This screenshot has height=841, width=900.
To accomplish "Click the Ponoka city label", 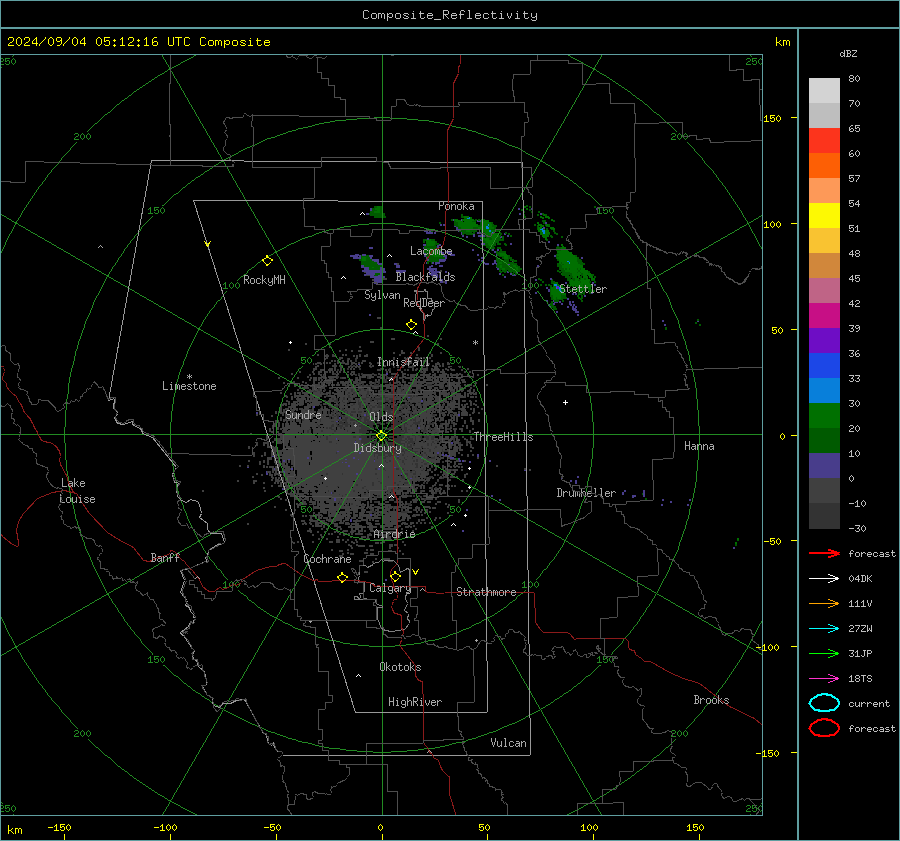I will pyautogui.click(x=456, y=206).
